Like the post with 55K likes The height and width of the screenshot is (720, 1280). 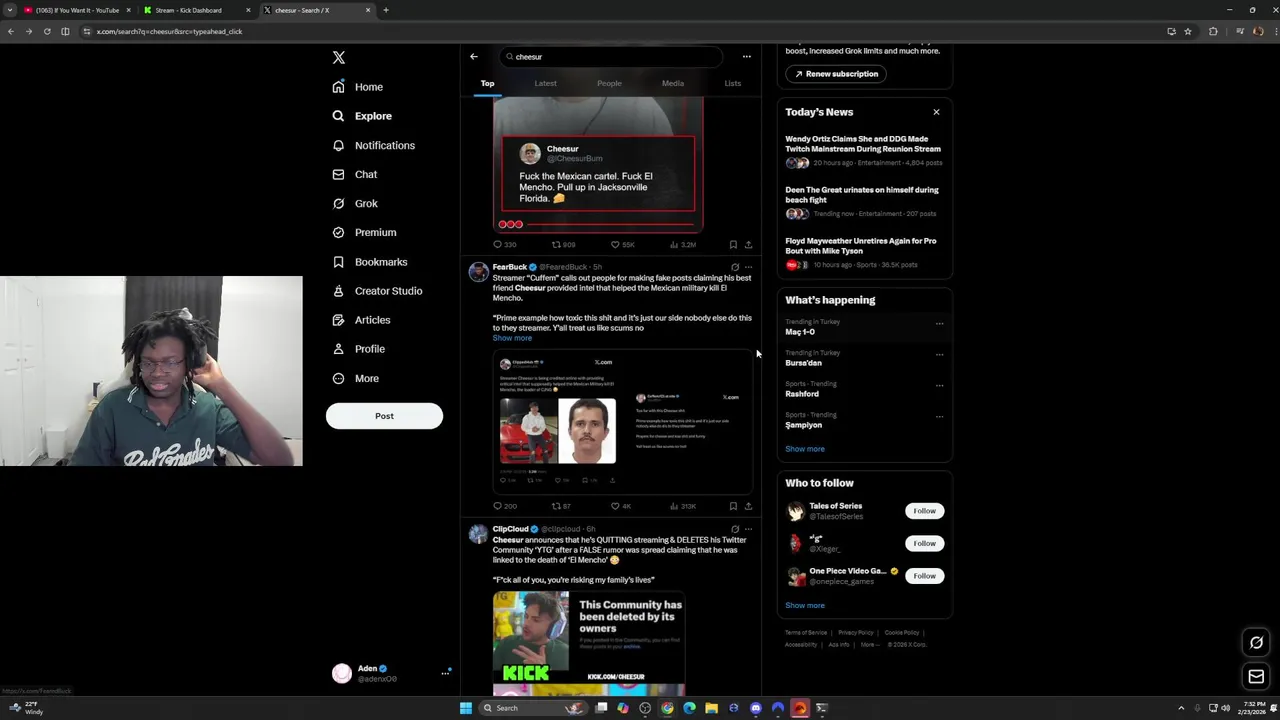pyautogui.click(x=623, y=245)
